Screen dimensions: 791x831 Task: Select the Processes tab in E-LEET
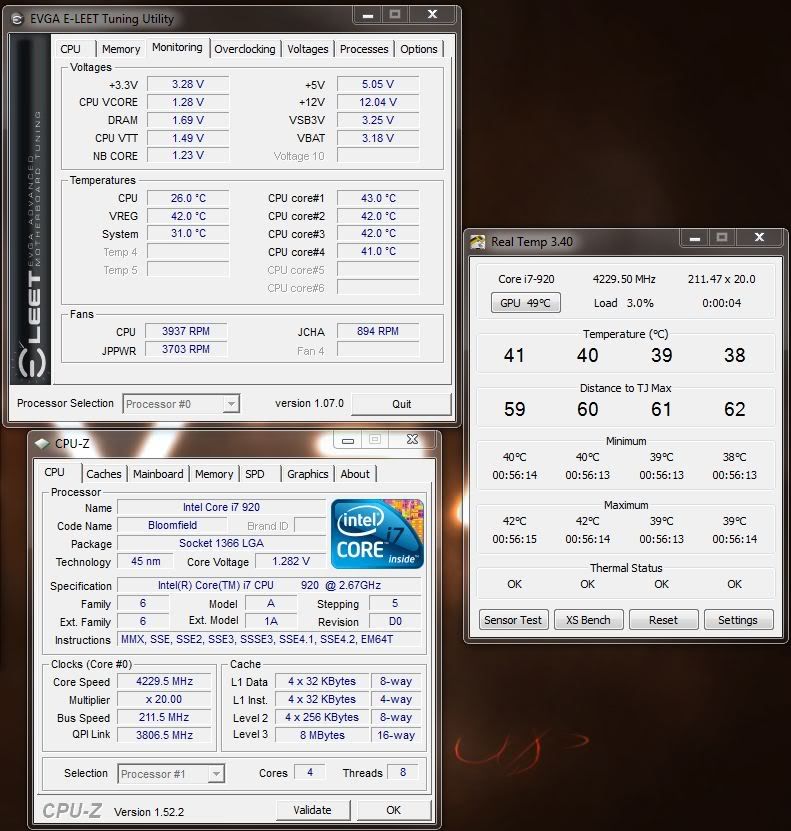[364, 49]
